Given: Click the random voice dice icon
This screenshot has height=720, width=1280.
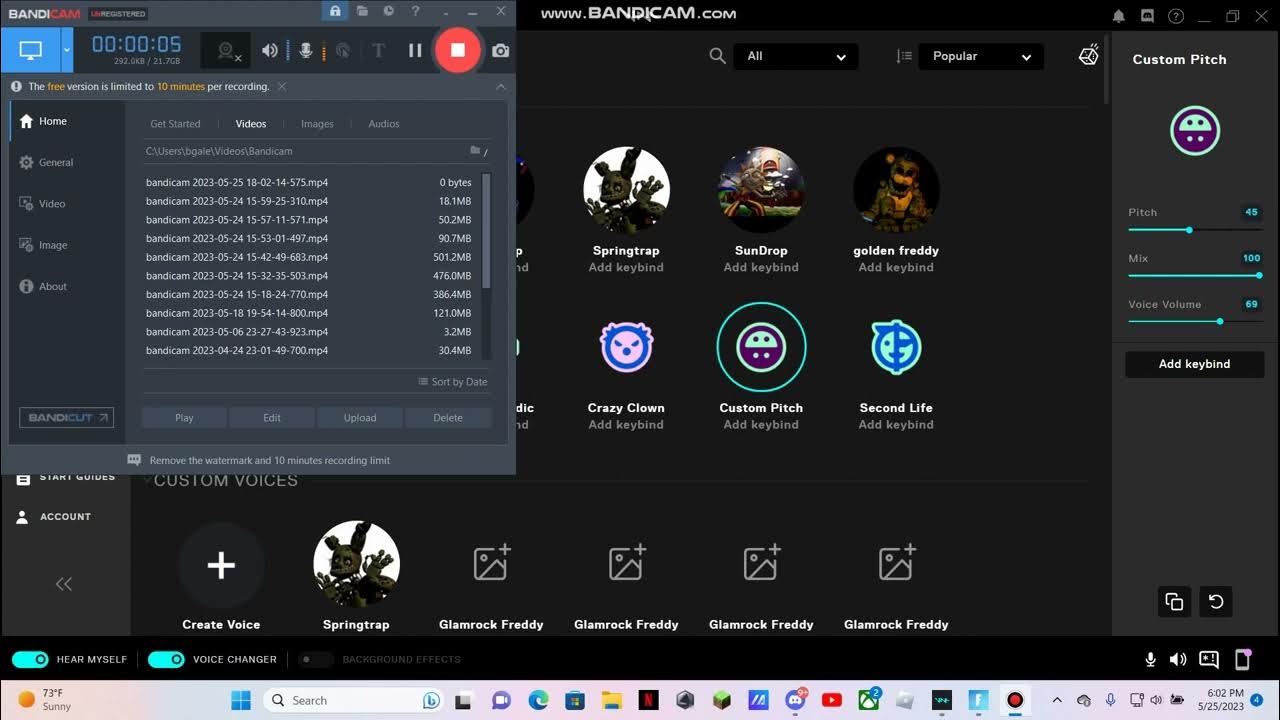Looking at the screenshot, I should pos(1089,56).
